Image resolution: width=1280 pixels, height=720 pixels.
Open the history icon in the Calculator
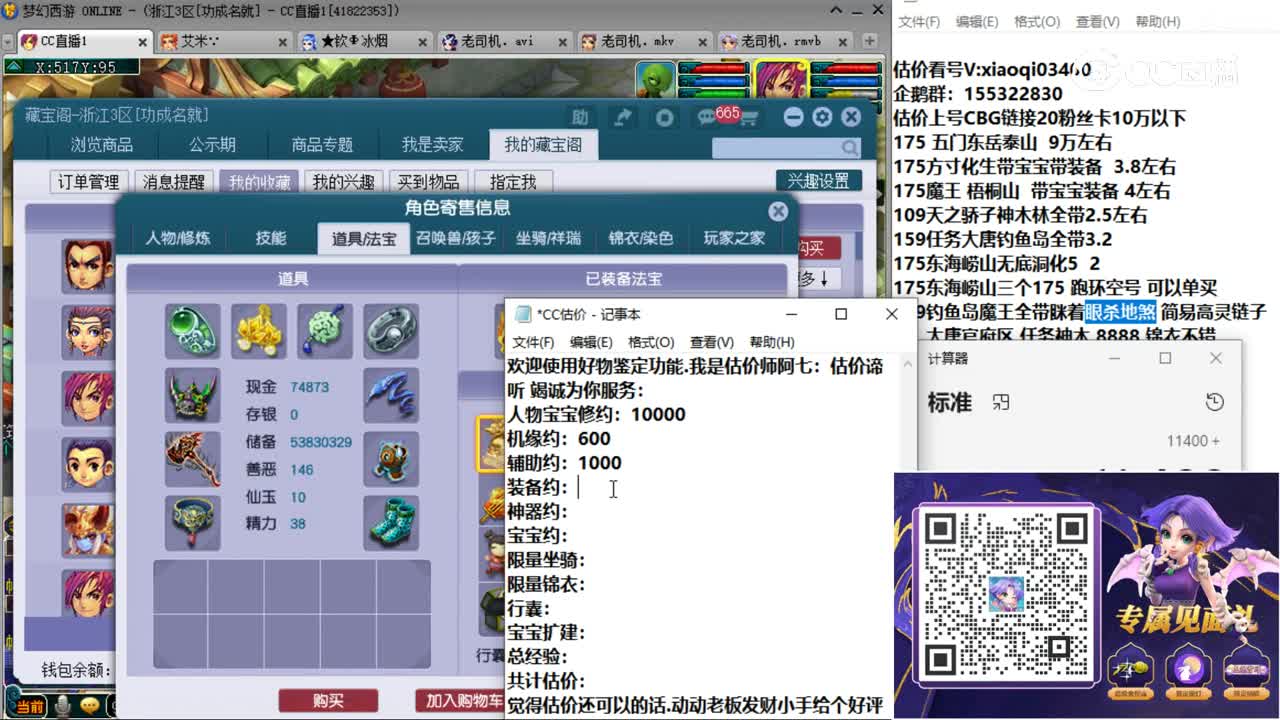[x=1214, y=401]
